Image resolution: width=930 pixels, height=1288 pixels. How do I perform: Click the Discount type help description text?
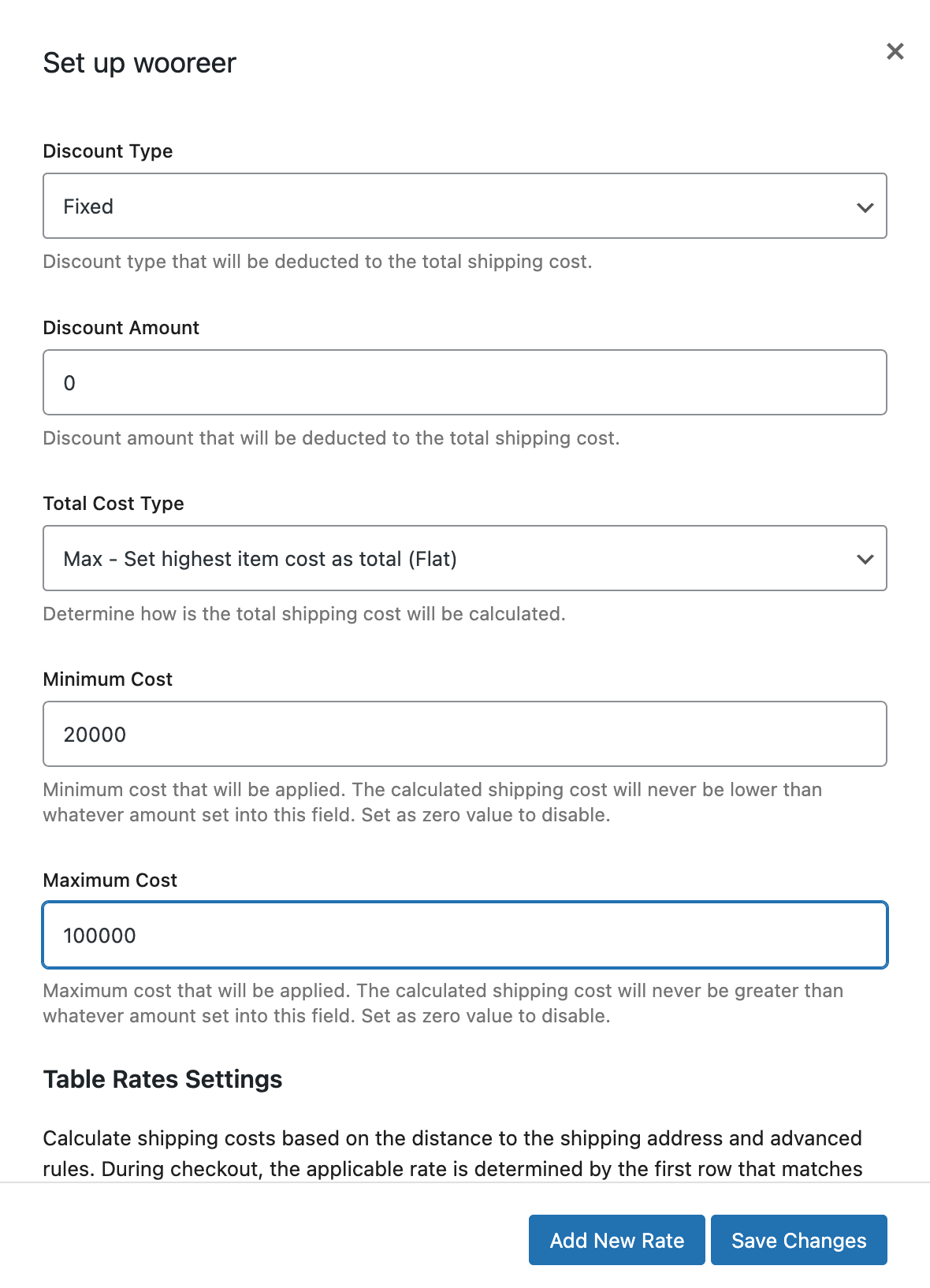(318, 262)
